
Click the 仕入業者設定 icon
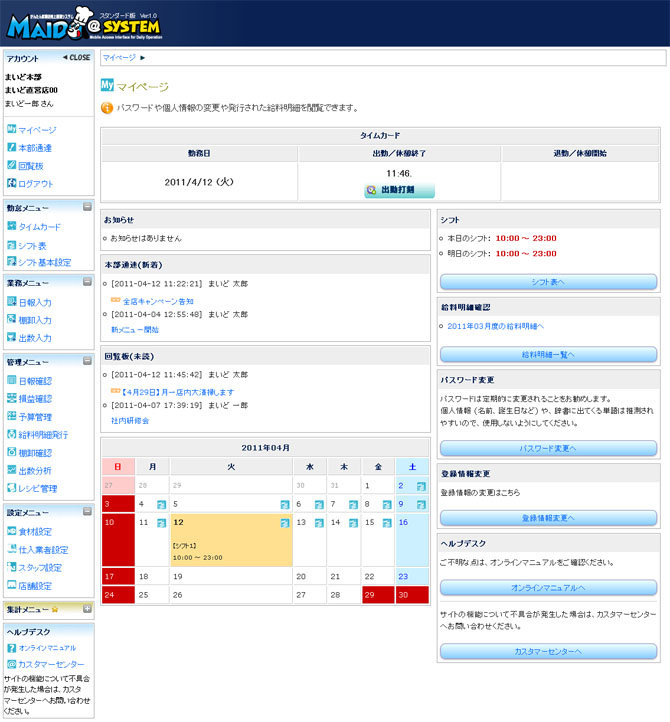tap(12, 549)
